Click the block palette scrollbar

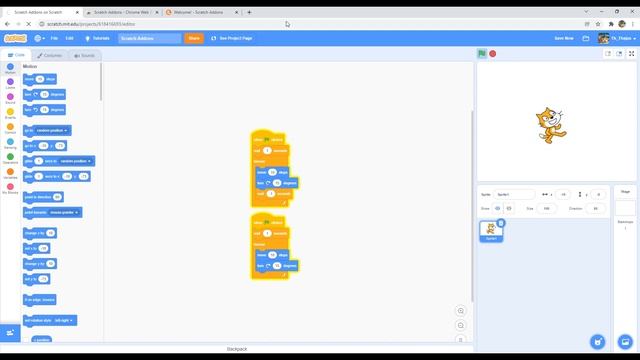point(101,82)
